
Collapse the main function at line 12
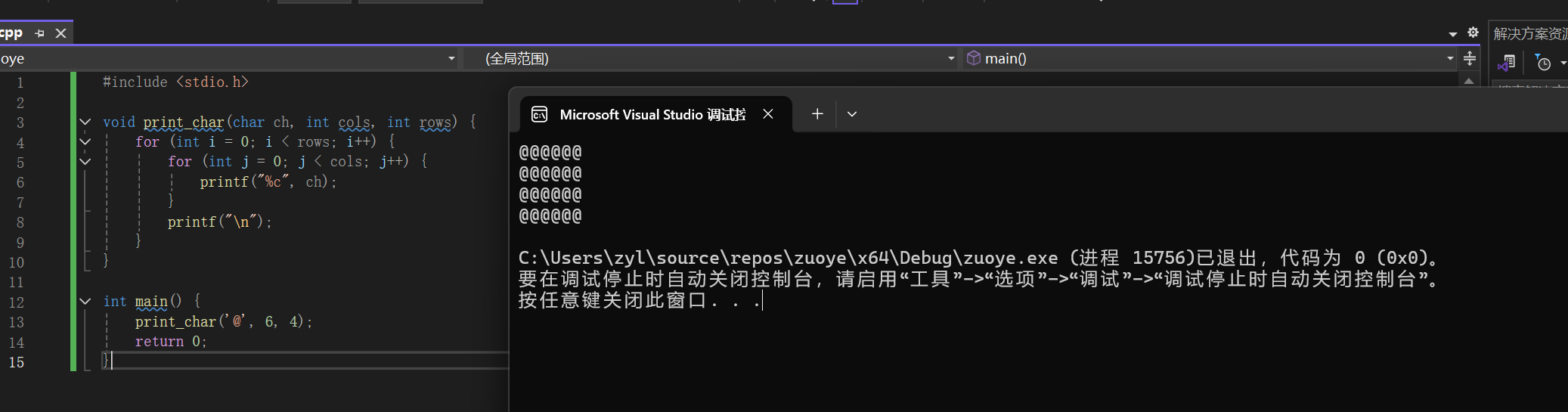pyautogui.click(x=85, y=301)
